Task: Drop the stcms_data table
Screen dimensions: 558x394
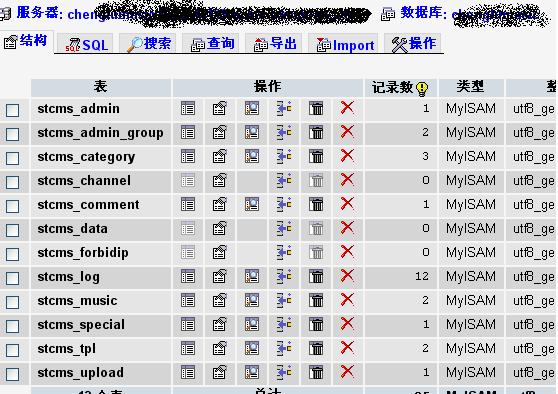Action: point(347,228)
